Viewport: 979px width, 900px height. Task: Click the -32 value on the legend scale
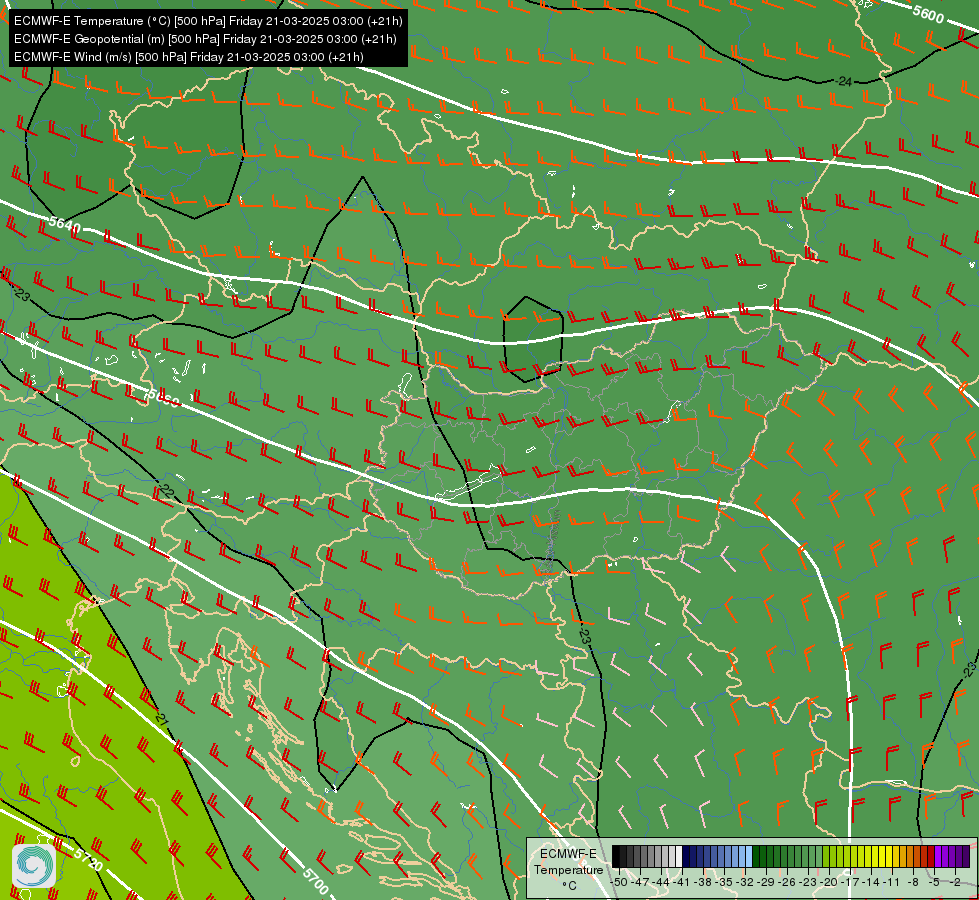(x=745, y=882)
